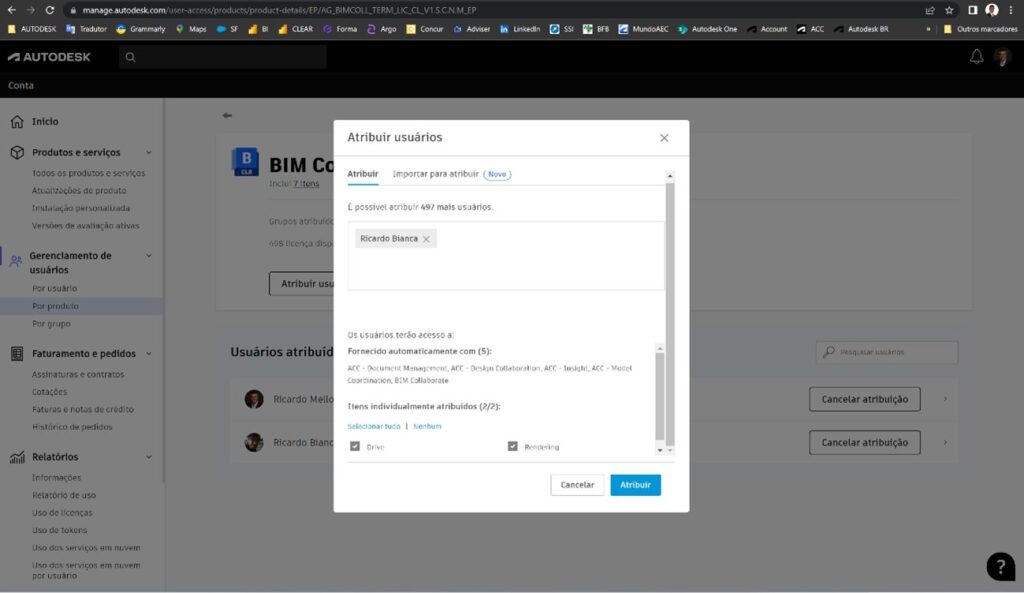Viewport: 1024px width, 593px height.
Task: Click the browser forward arrow
Action: click(x=31, y=10)
